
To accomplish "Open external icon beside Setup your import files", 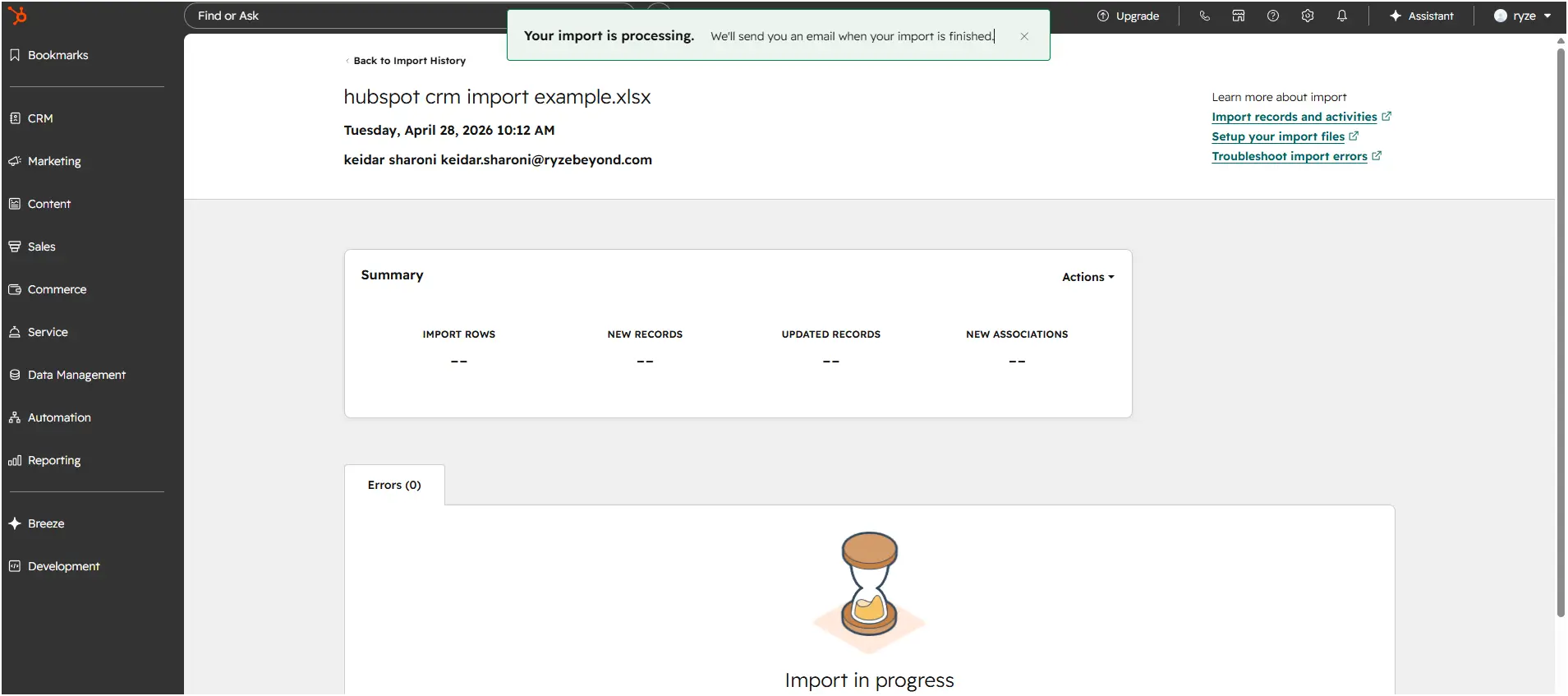I will coord(1354,136).
